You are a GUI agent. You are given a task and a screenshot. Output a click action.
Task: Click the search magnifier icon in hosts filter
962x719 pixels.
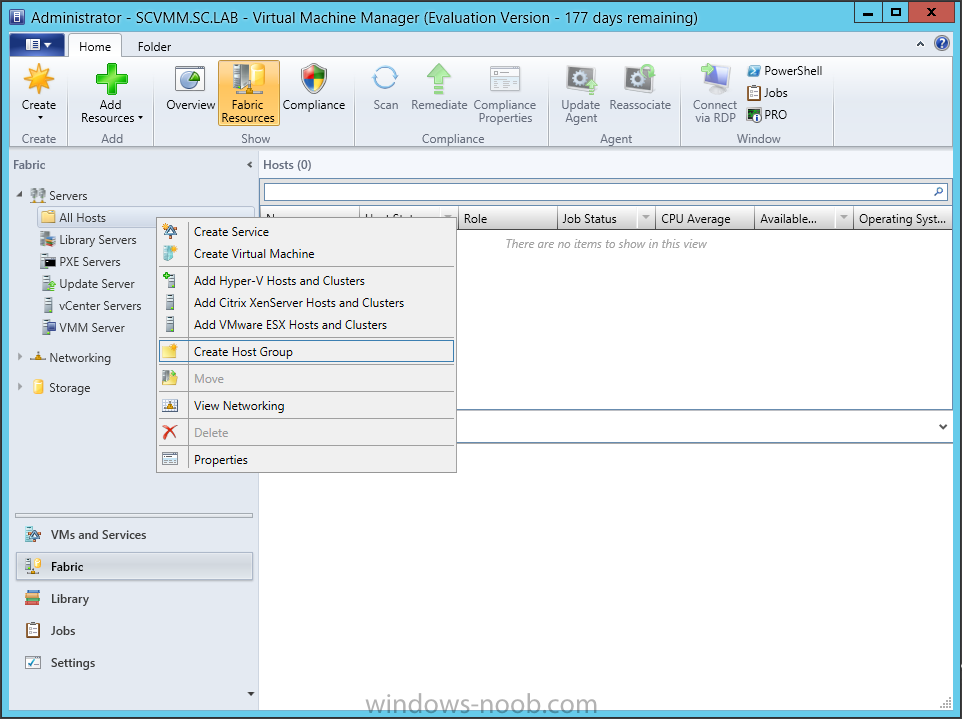point(938,192)
